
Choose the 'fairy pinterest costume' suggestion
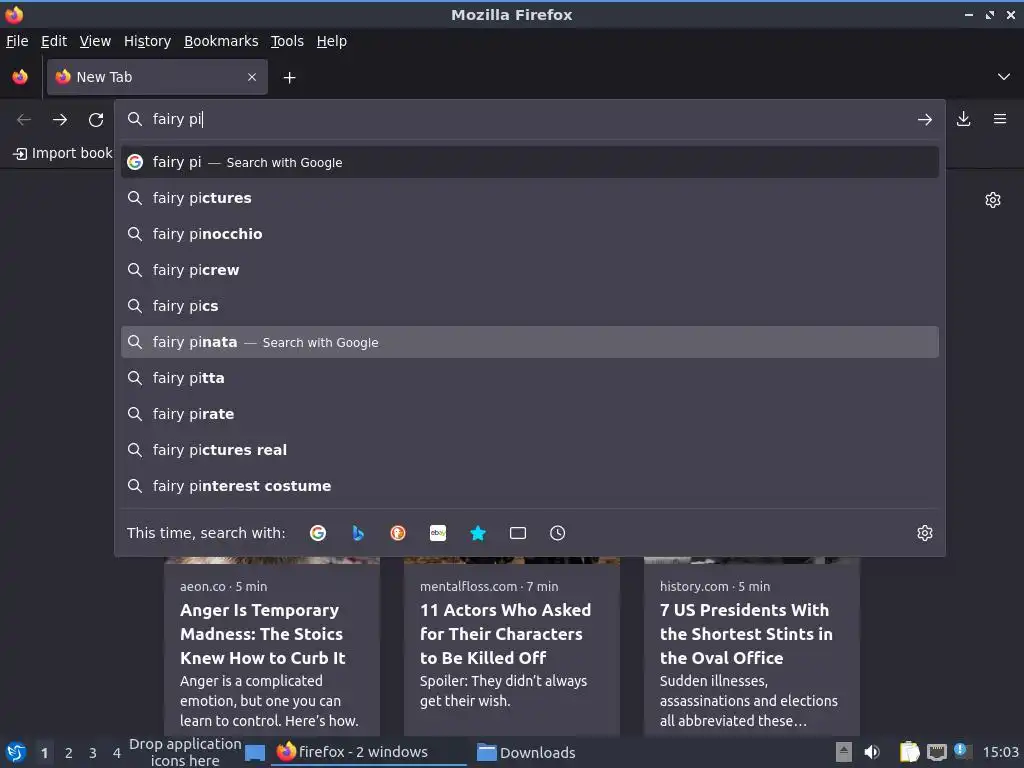click(530, 485)
